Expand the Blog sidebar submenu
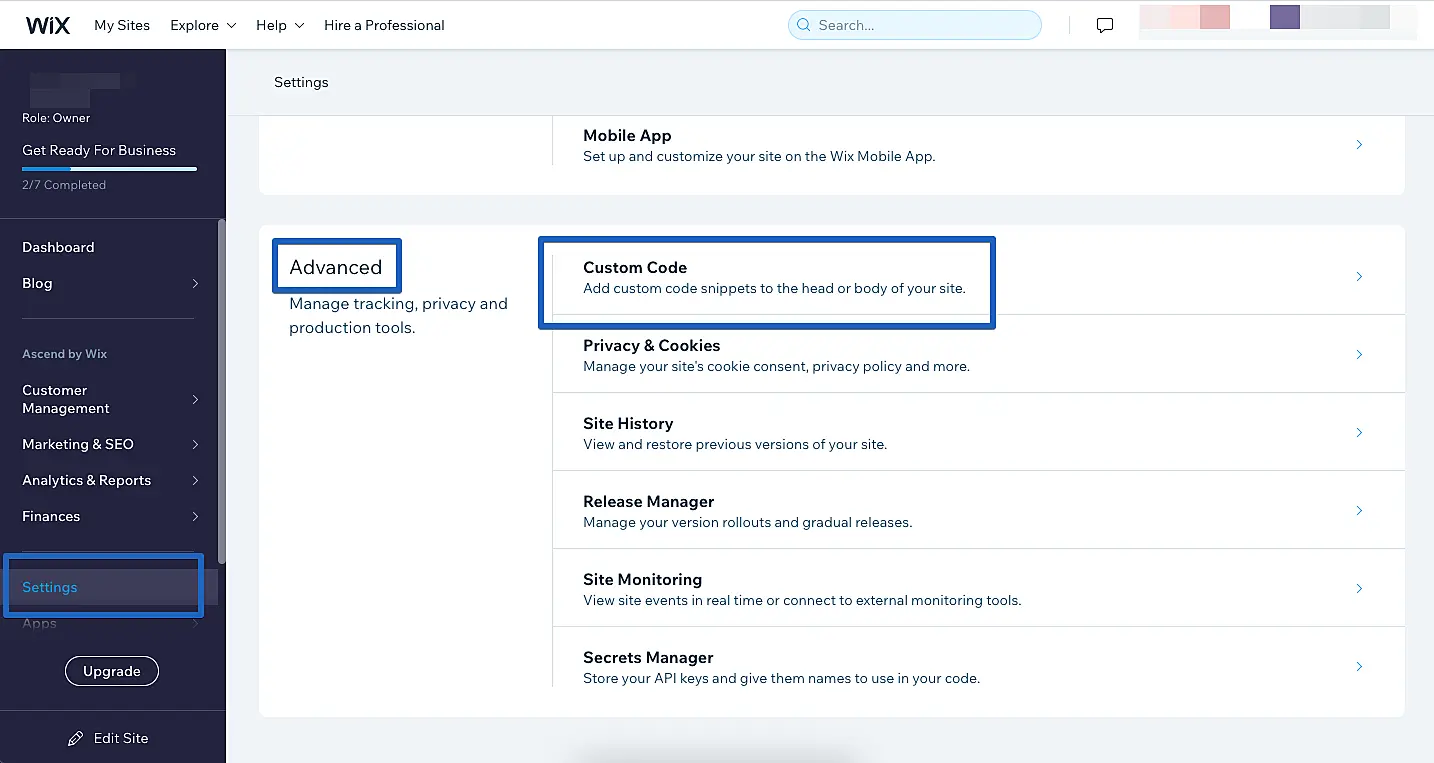This screenshot has width=1434, height=763. 195,284
